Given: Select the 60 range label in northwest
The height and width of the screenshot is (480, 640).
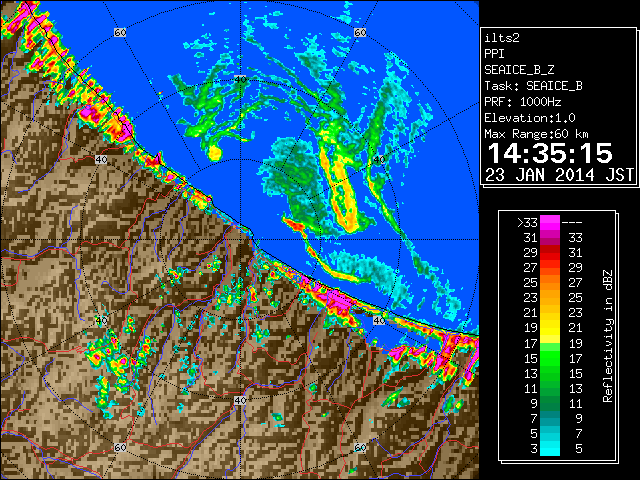Looking at the screenshot, I should [120, 32].
